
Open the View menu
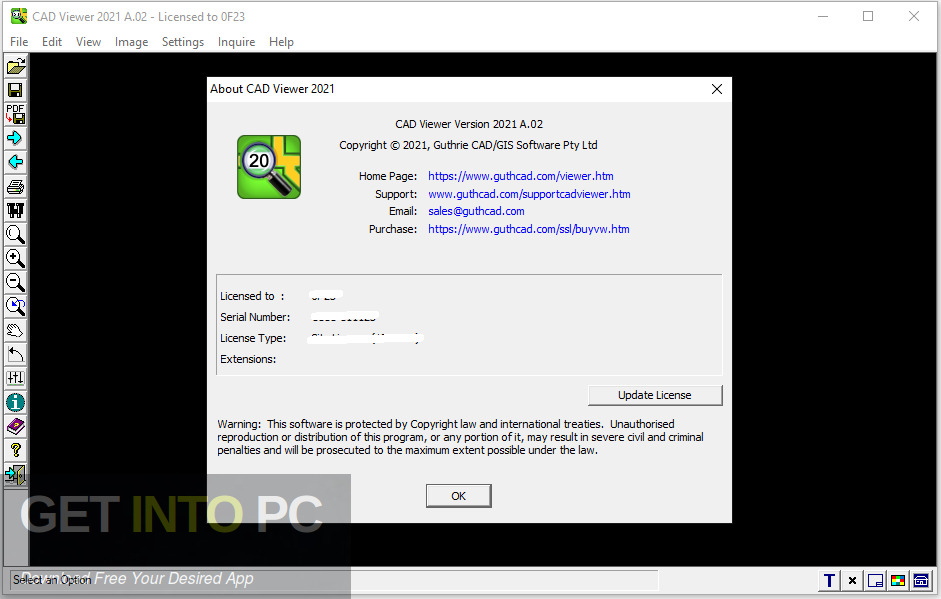(88, 42)
